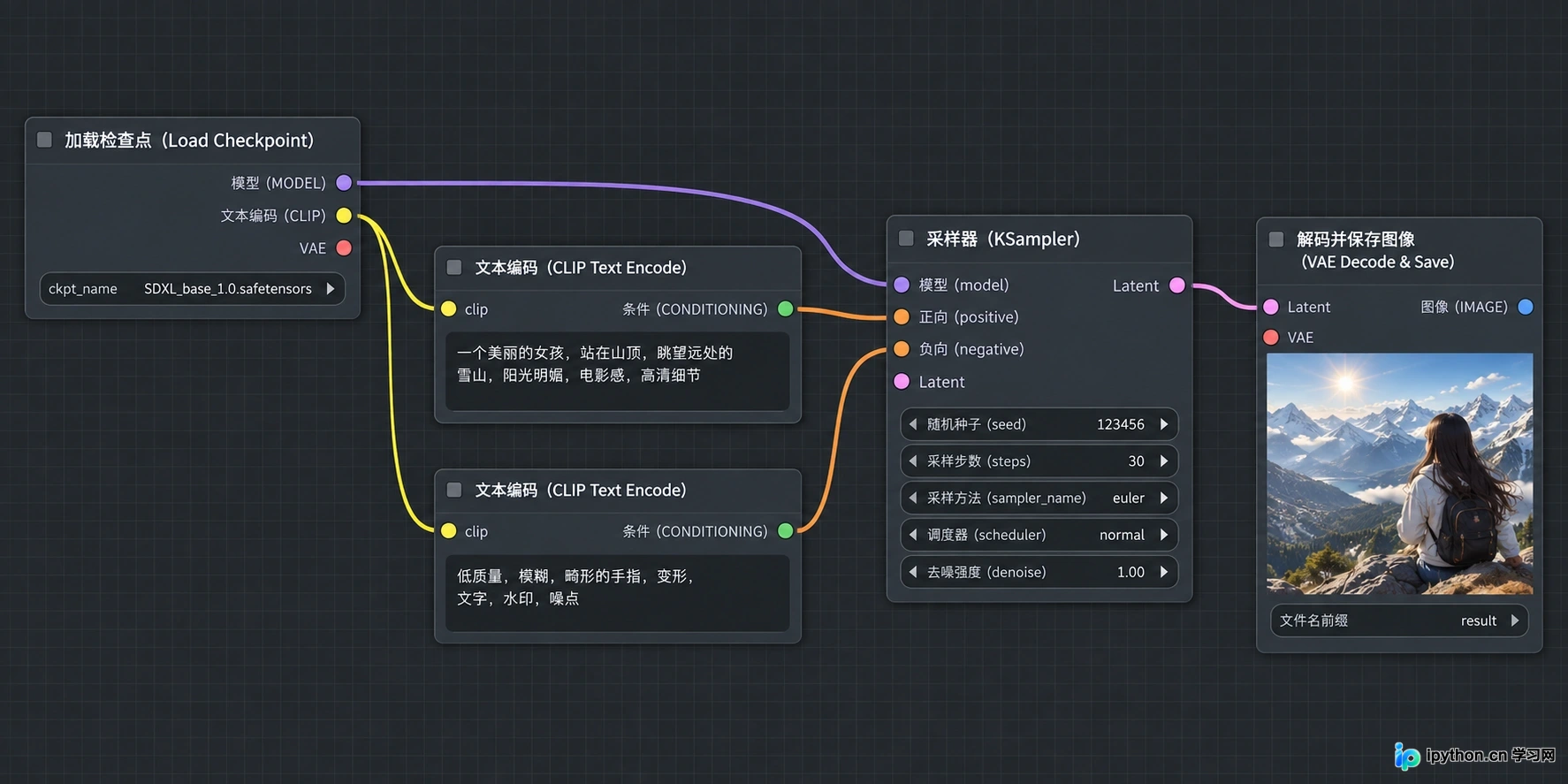Decrease the steps value with its left arrow
Viewport: 1568px width, 784px height.
913,461
